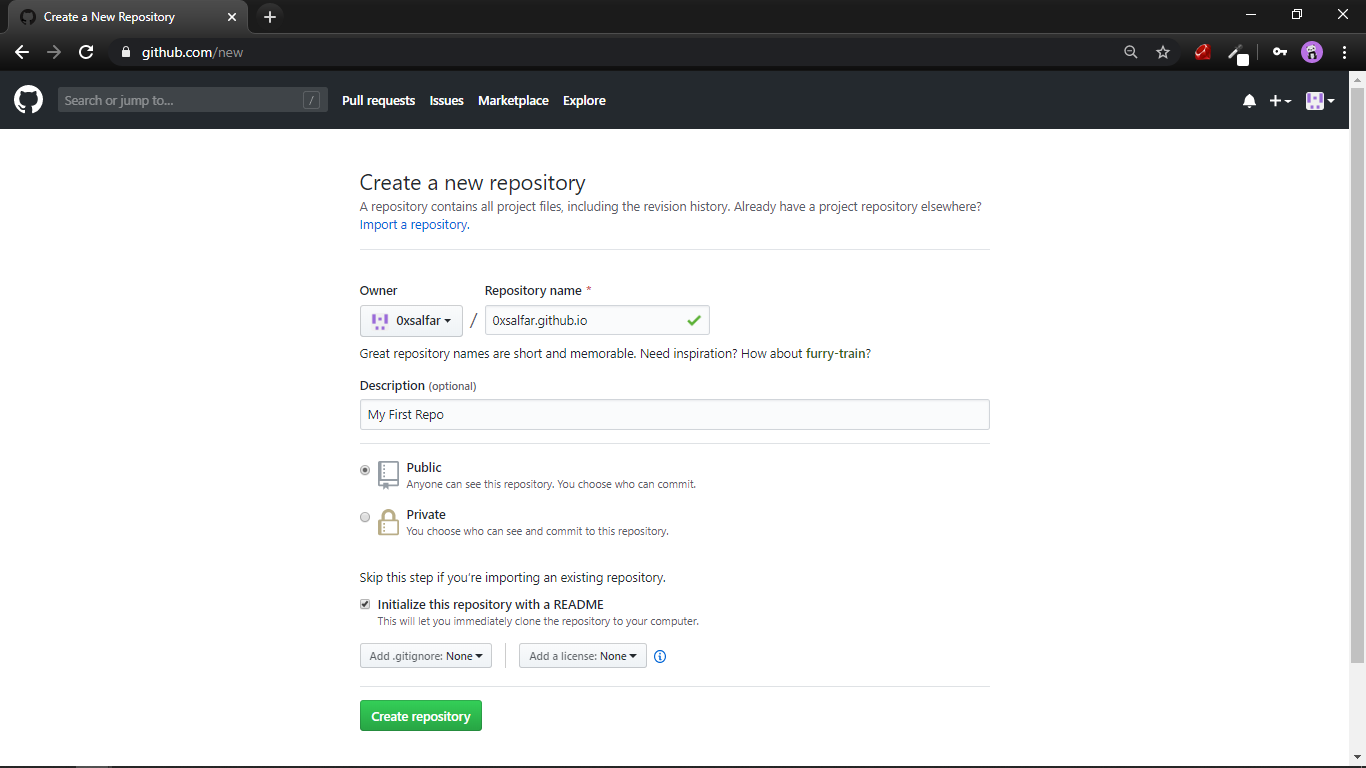
Task: Open the Chrome profile avatar
Action: 1312,52
